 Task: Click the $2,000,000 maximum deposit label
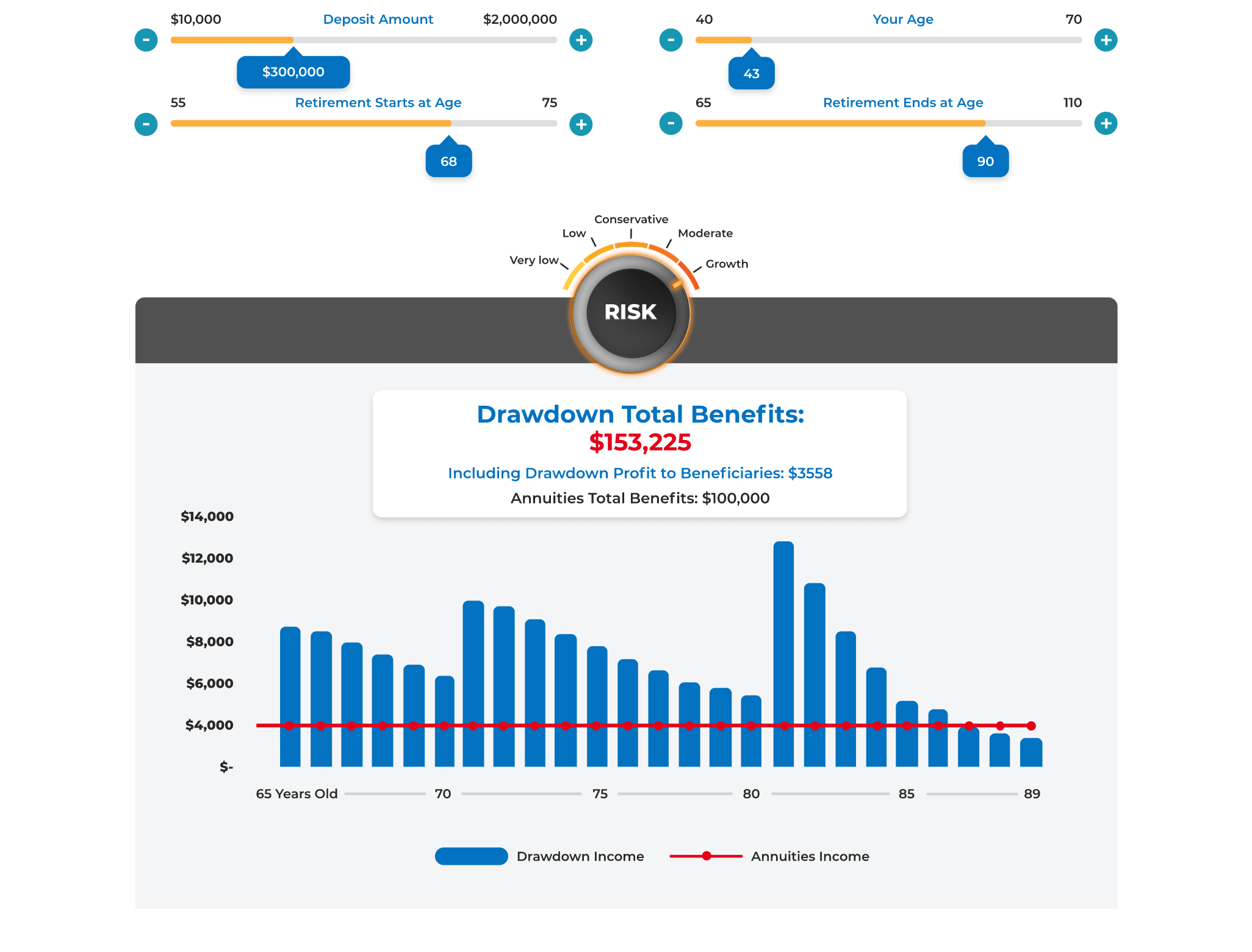pyautogui.click(x=520, y=19)
